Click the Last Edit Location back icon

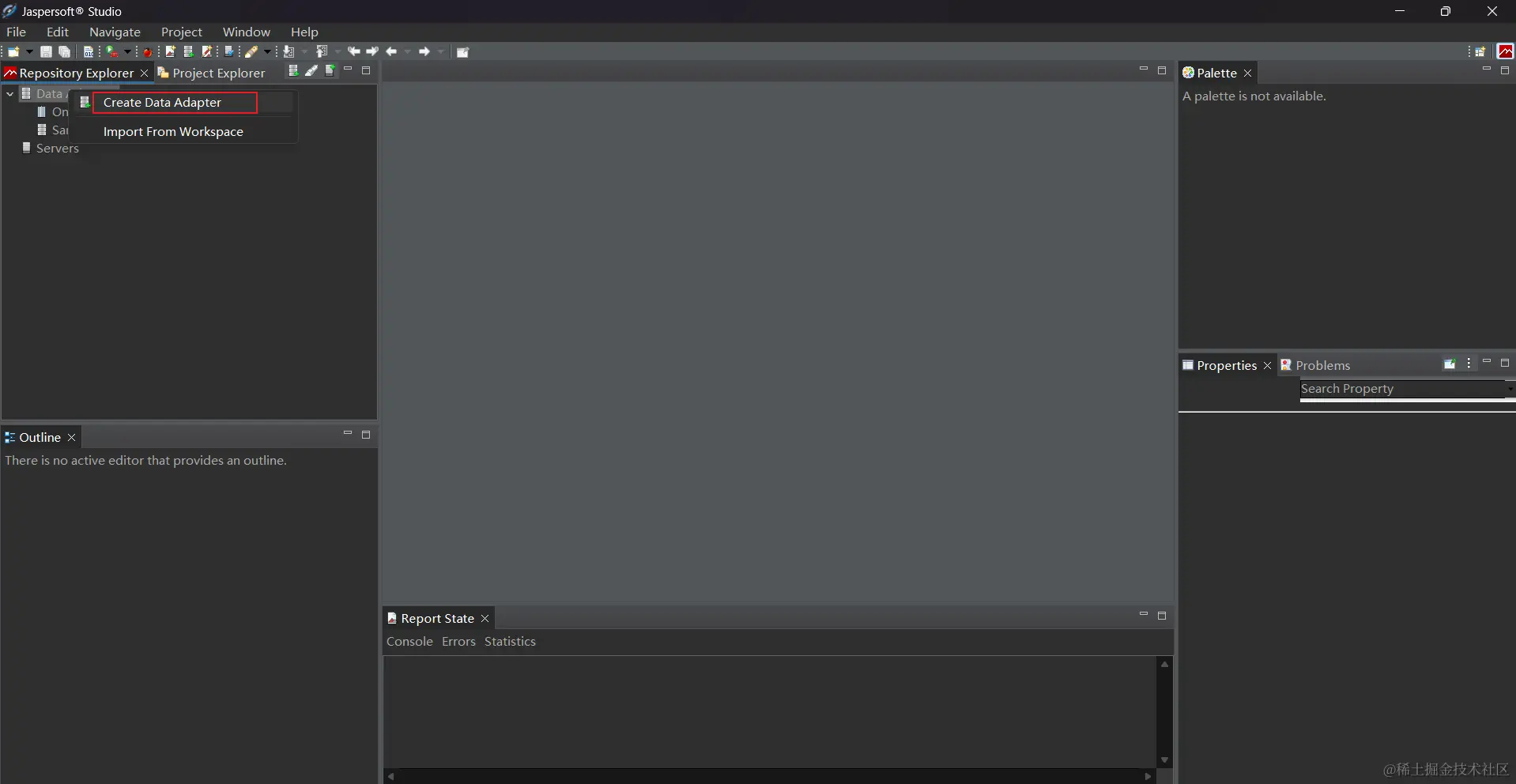point(353,51)
